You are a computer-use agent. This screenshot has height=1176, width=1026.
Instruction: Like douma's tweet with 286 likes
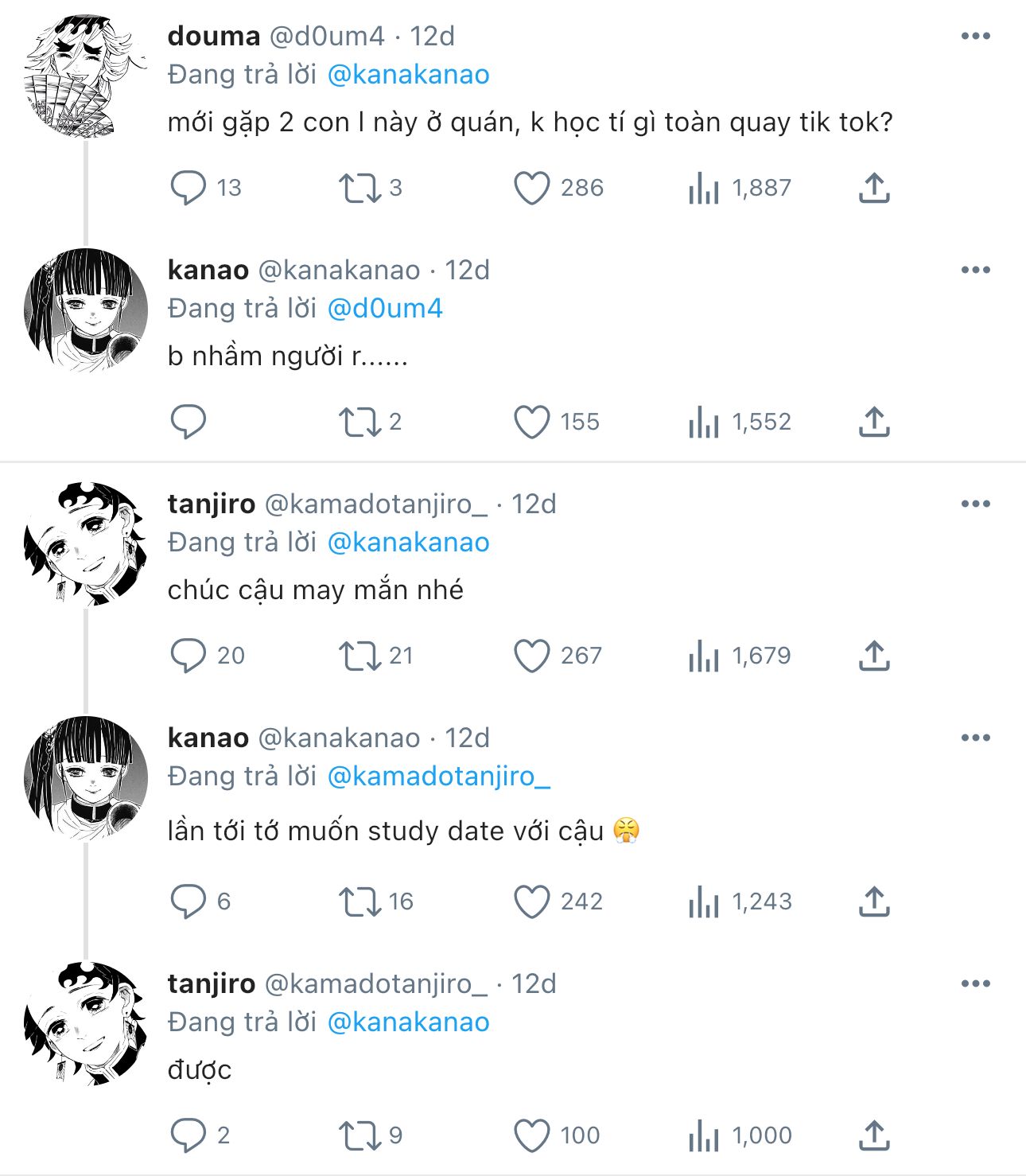531,188
